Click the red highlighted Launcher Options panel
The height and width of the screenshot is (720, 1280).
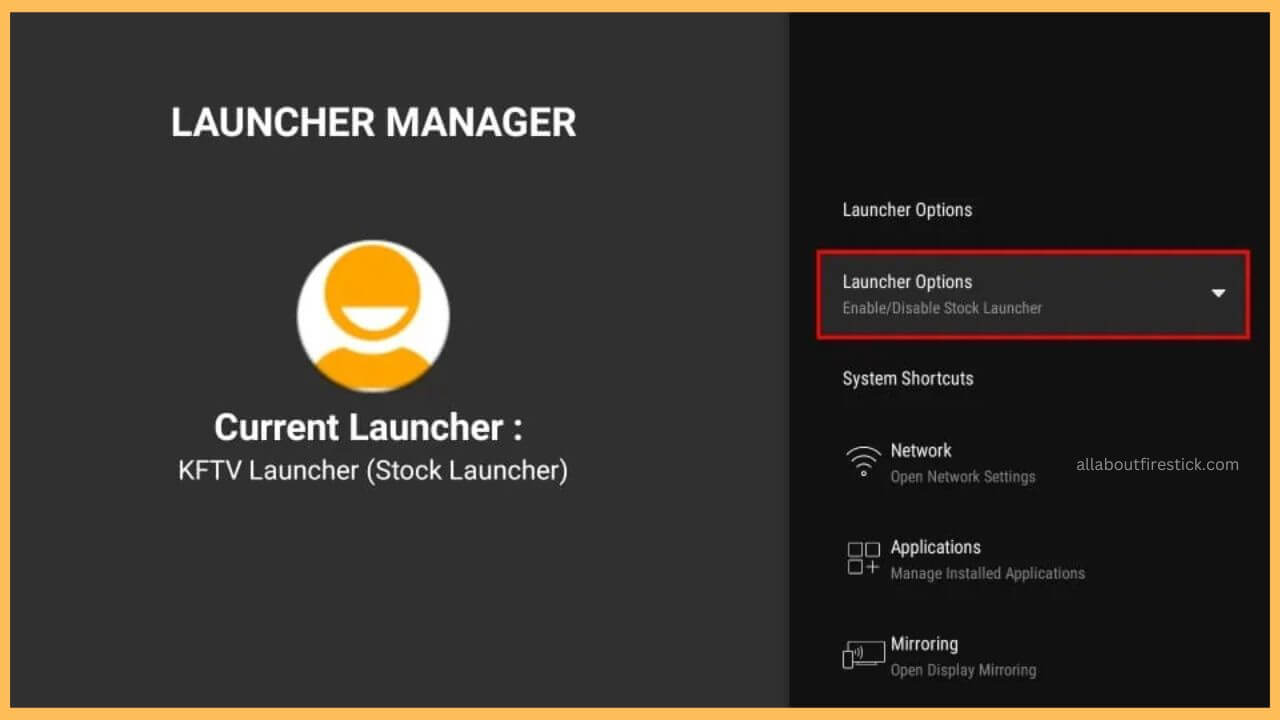pyautogui.click(x=1030, y=293)
